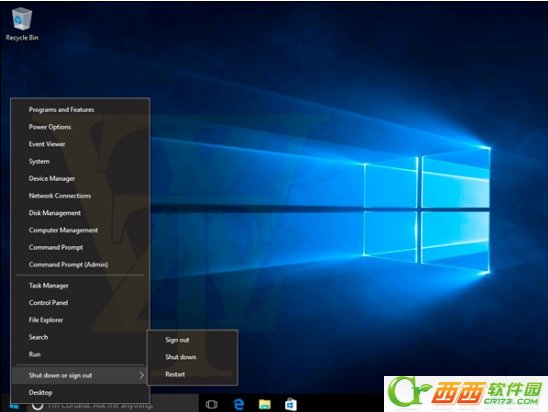Open the Store app in taskbar
Viewport: 548px width, 412px height.
tap(291, 405)
